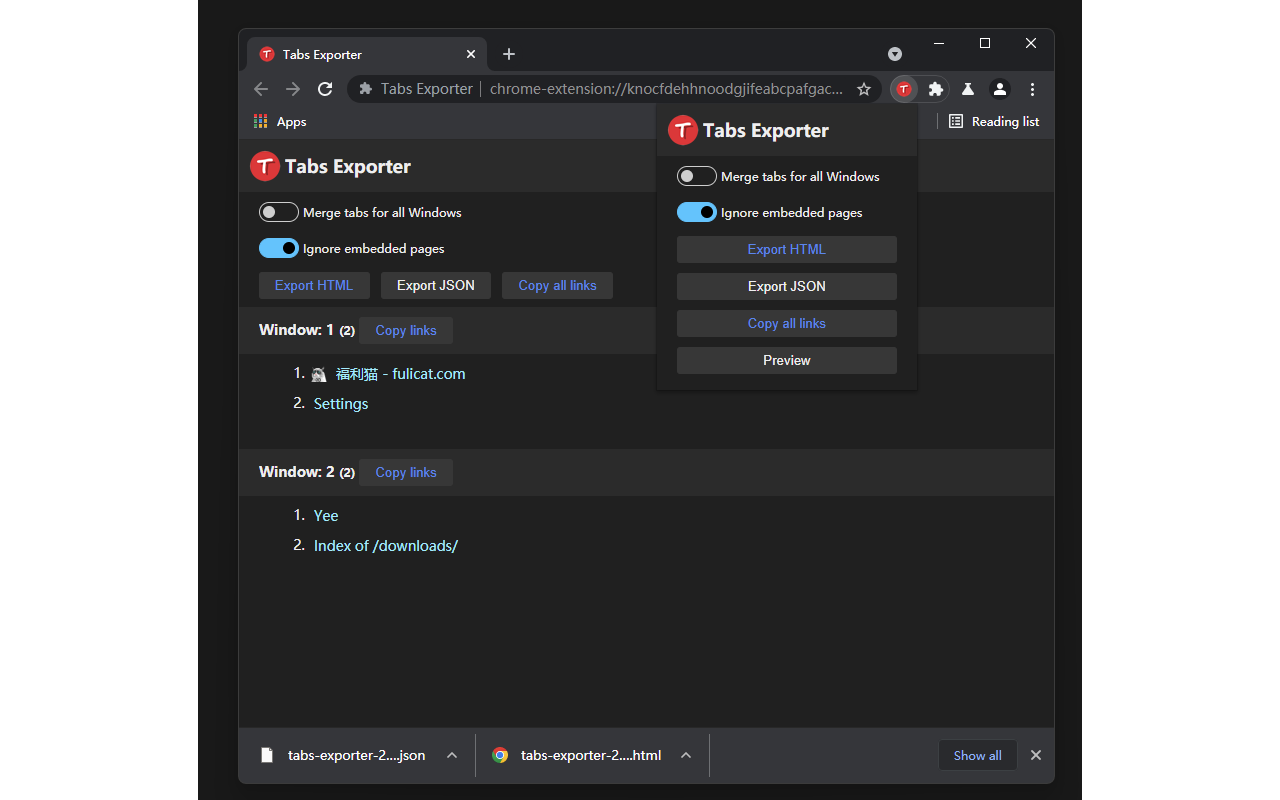The image size is (1280, 800).
Task: Click the Tabs Exporter extension toolbar icon
Action: [x=904, y=89]
